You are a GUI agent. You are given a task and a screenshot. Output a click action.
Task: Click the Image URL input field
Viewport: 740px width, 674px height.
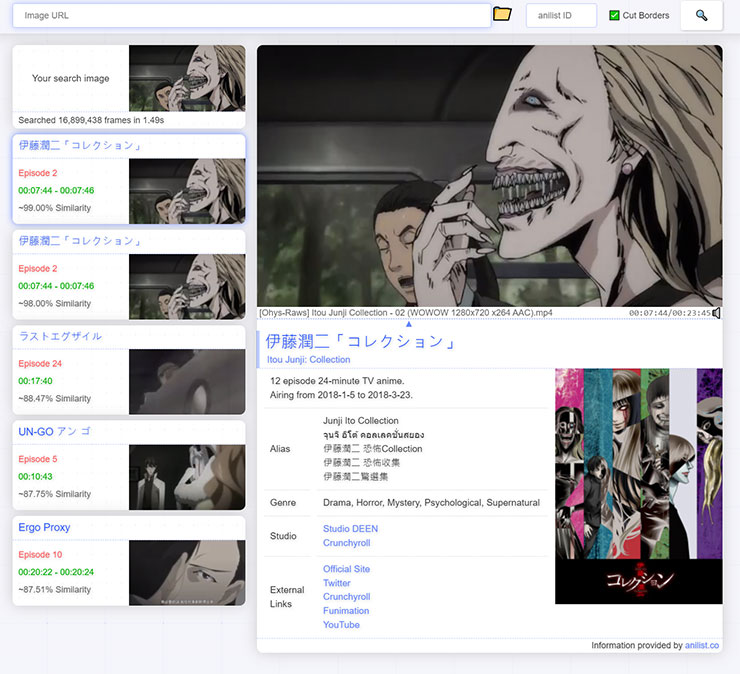point(251,16)
